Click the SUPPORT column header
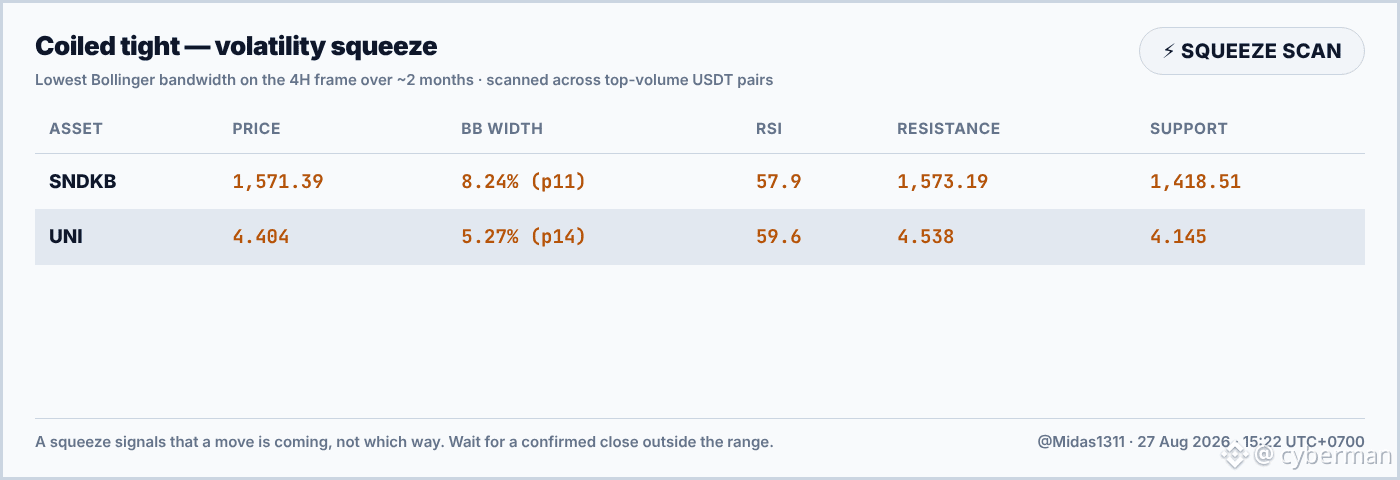 click(1188, 129)
